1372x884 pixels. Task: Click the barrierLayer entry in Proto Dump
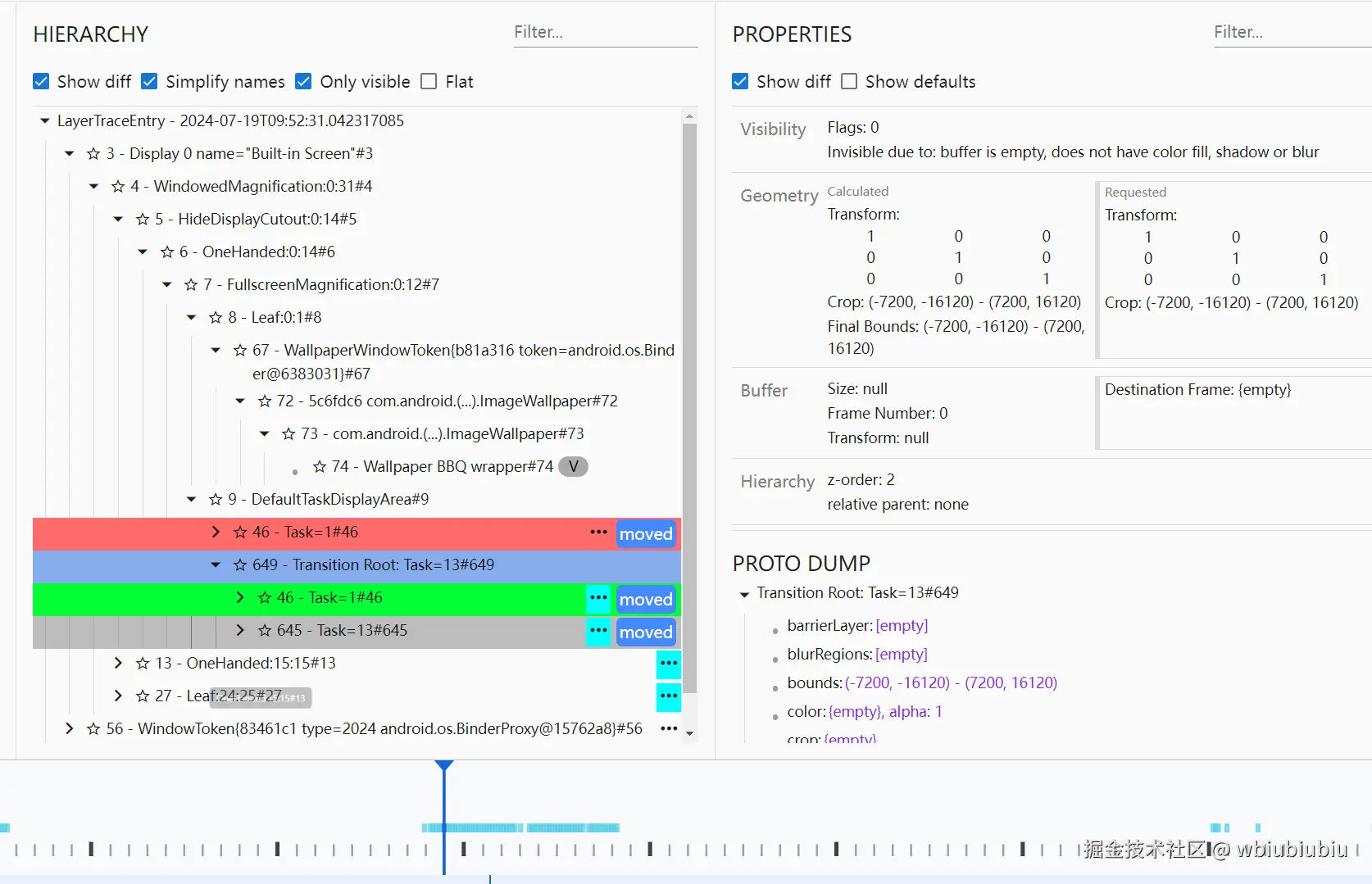[857, 626]
